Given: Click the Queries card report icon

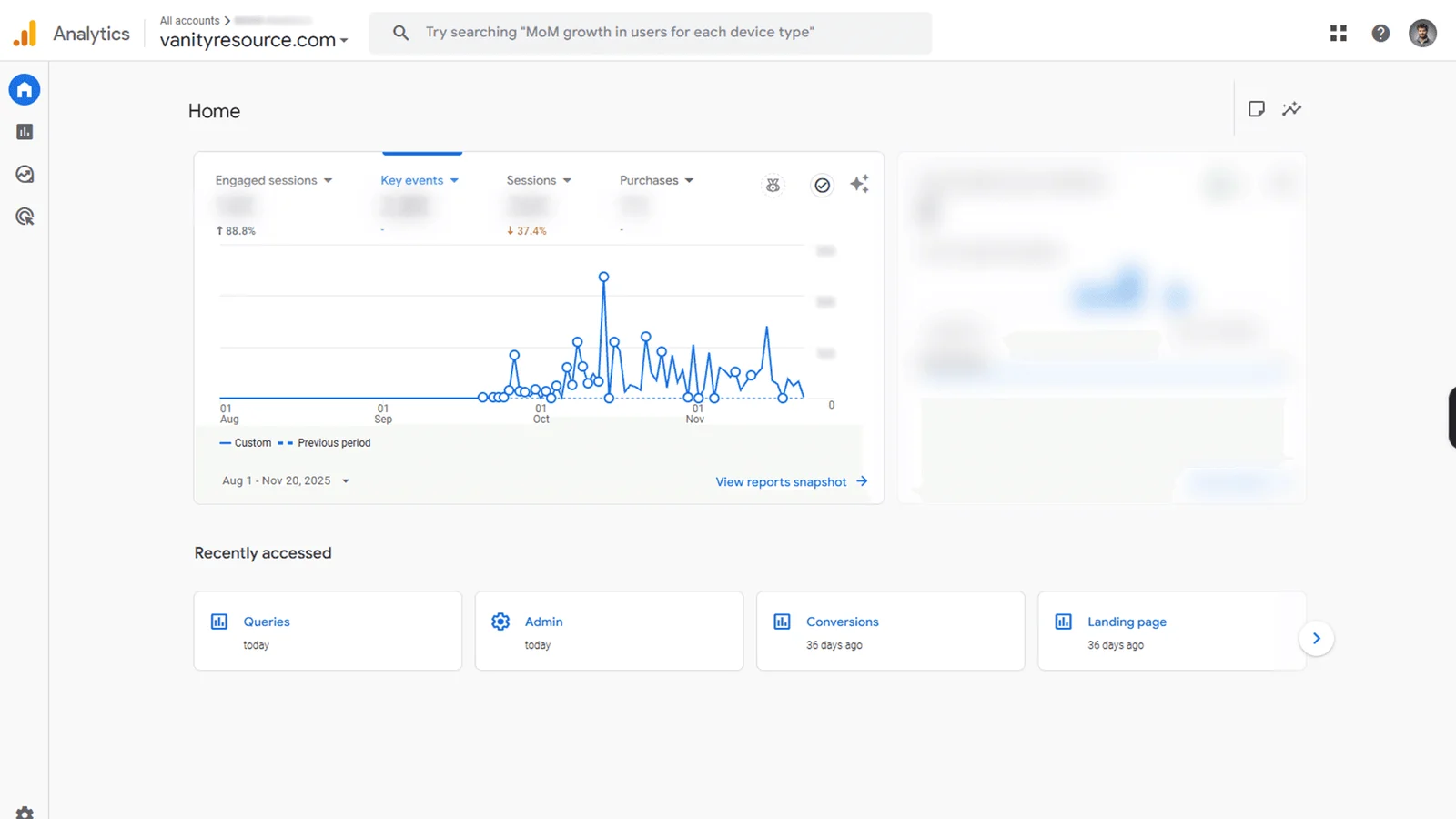Looking at the screenshot, I should 219,622.
